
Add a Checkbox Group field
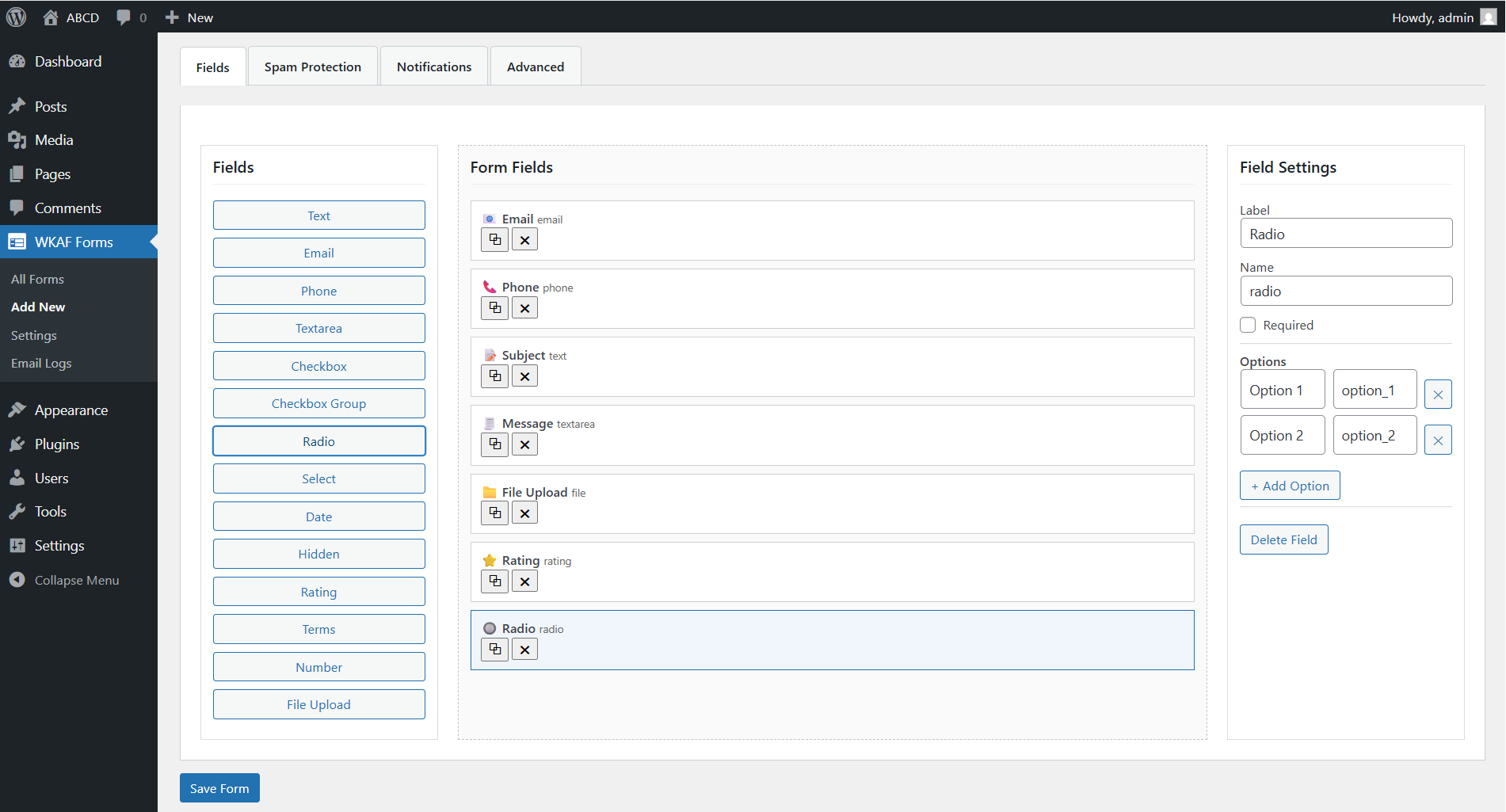tap(319, 403)
